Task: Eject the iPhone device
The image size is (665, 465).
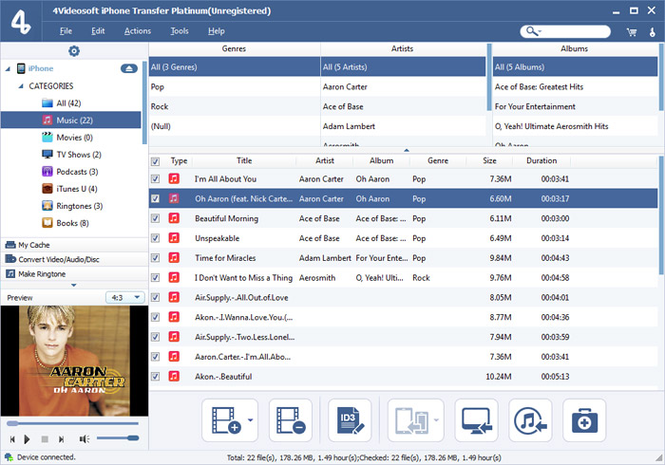Action: (x=129, y=68)
